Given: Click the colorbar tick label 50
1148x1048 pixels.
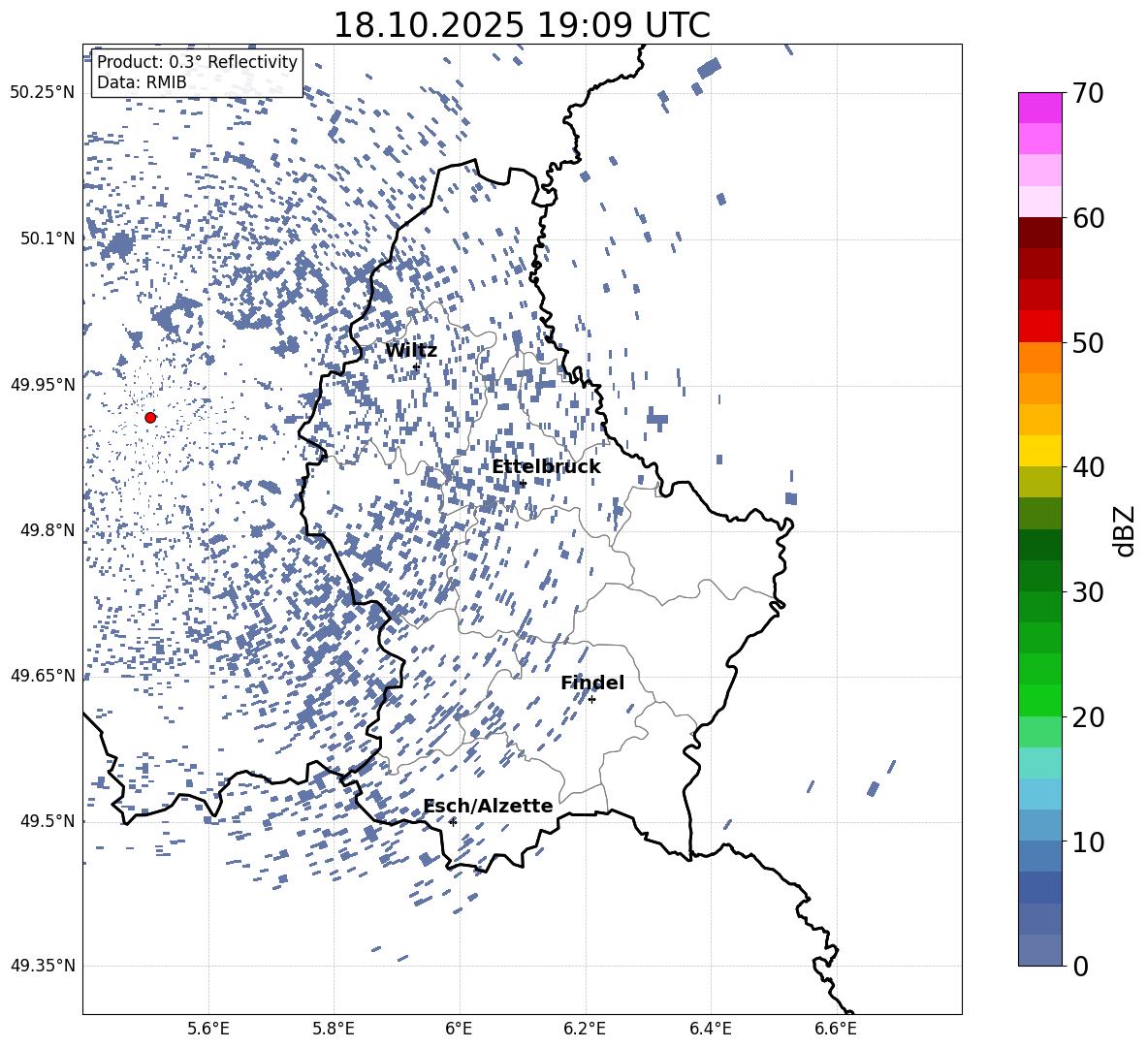Looking at the screenshot, I should pos(1087,343).
